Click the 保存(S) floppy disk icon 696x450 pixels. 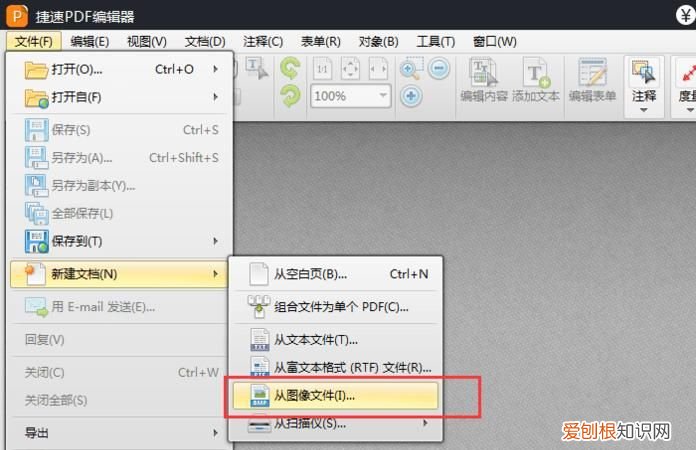tap(36, 130)
